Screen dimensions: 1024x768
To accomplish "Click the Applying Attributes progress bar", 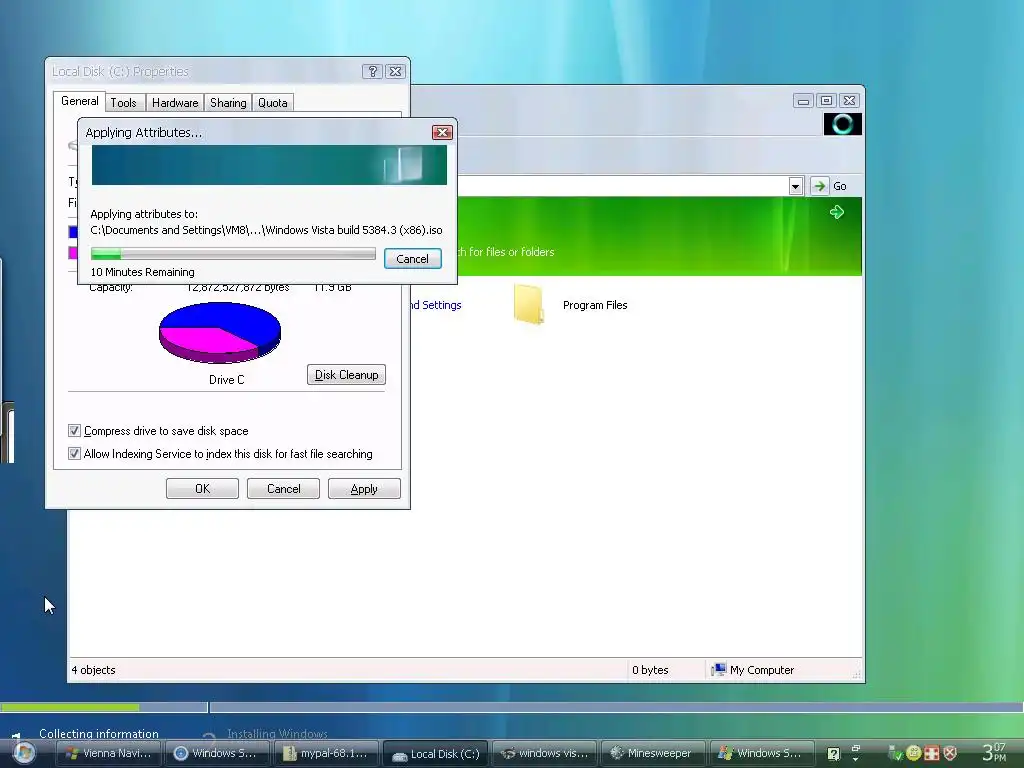I will tap(233, 254).
